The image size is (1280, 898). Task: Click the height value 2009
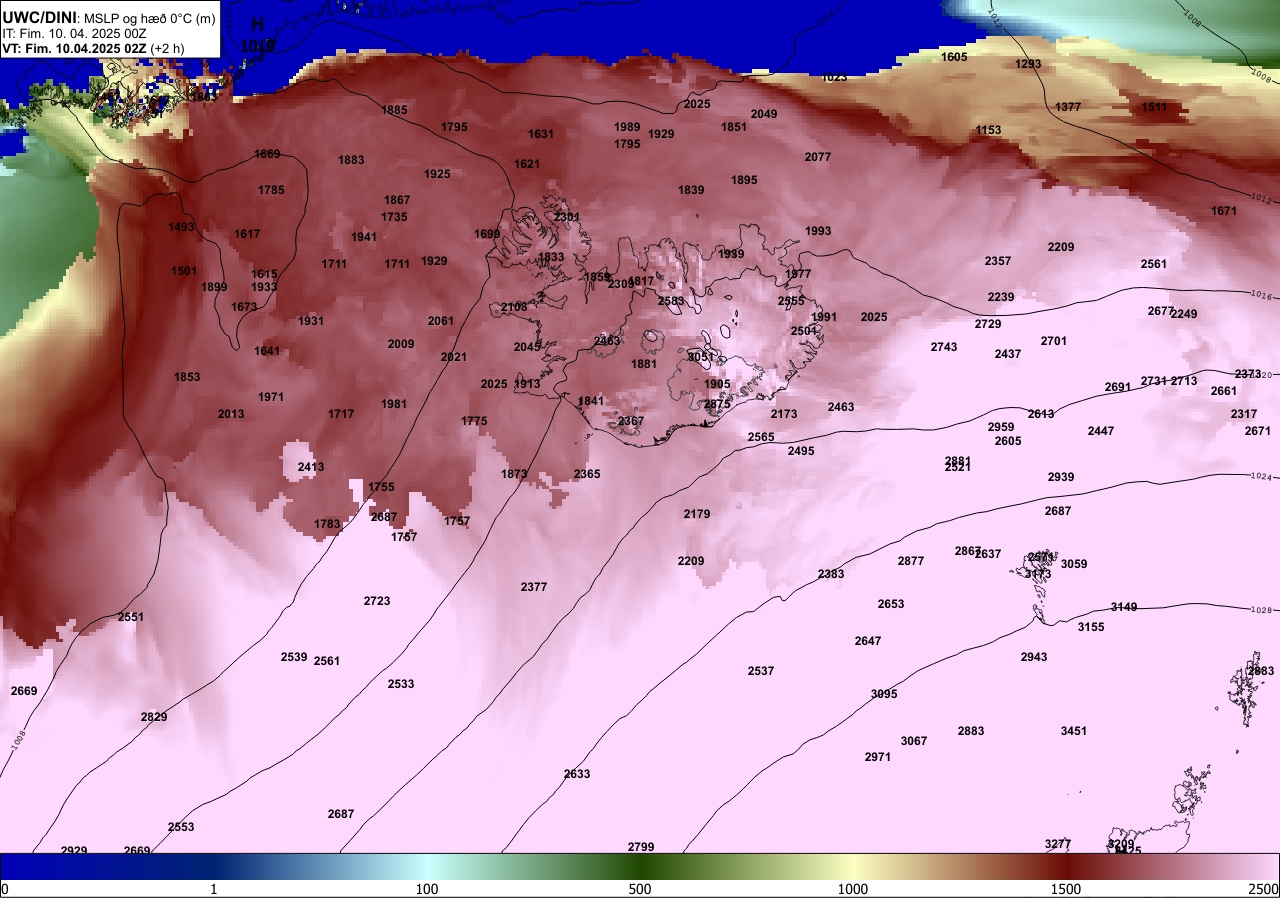tap(401, 344)
